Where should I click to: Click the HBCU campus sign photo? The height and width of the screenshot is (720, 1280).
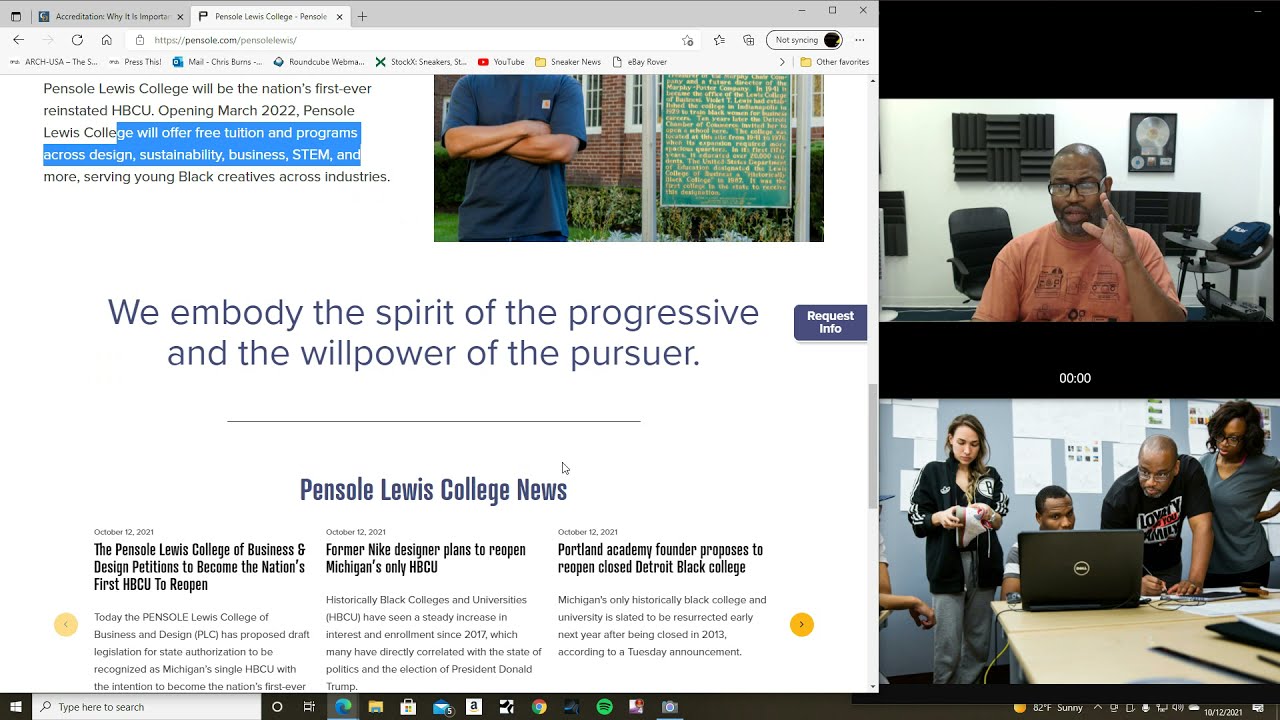tap(629, 158)
